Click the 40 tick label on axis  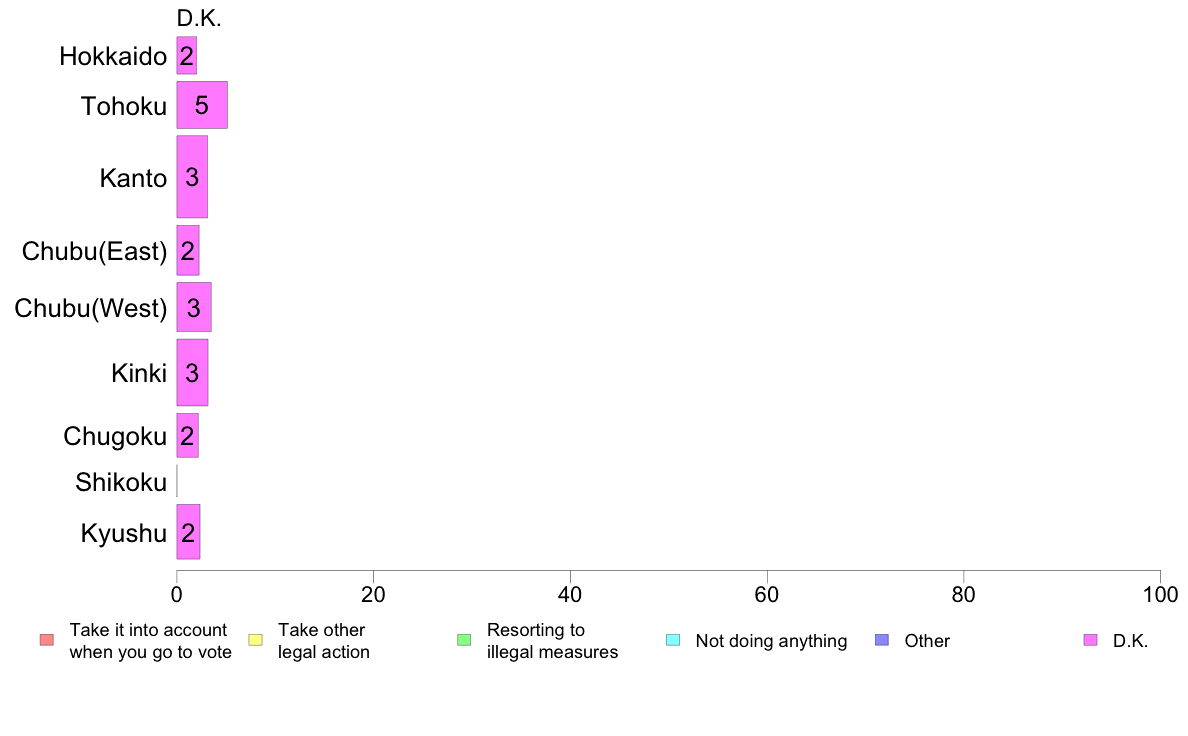click(570, 595)
